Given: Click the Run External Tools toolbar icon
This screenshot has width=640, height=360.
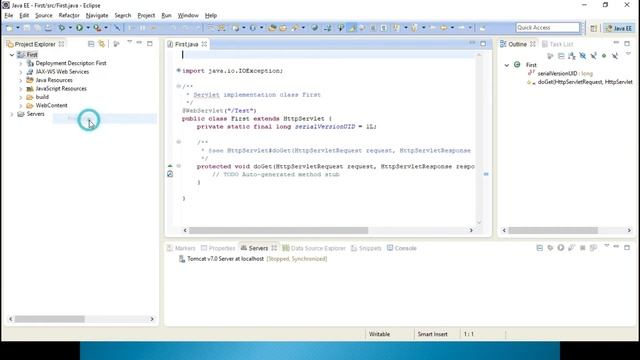Looking at the screenshot, I should tap(97, 28).
